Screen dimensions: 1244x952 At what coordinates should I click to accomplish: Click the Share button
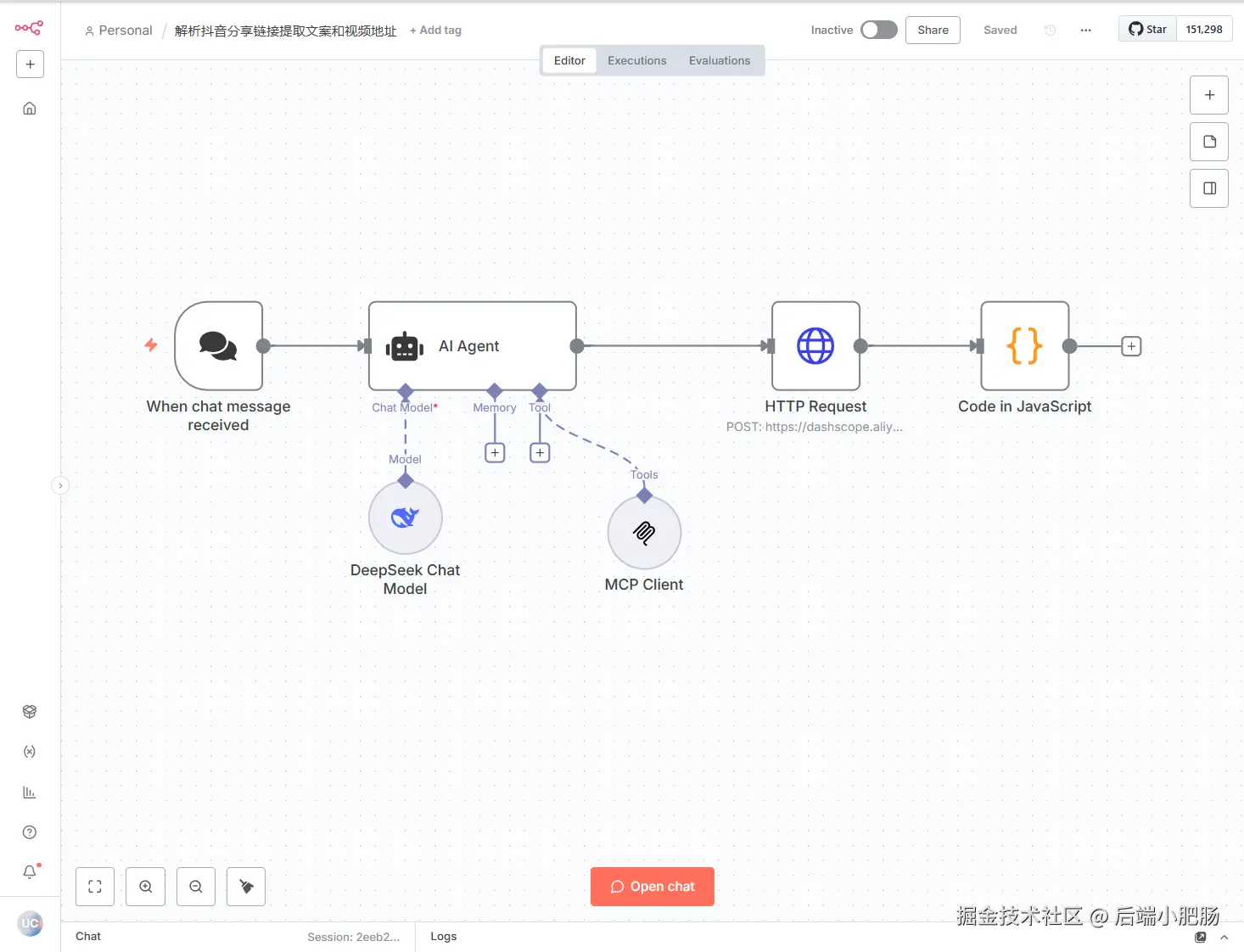click(933, 31)
